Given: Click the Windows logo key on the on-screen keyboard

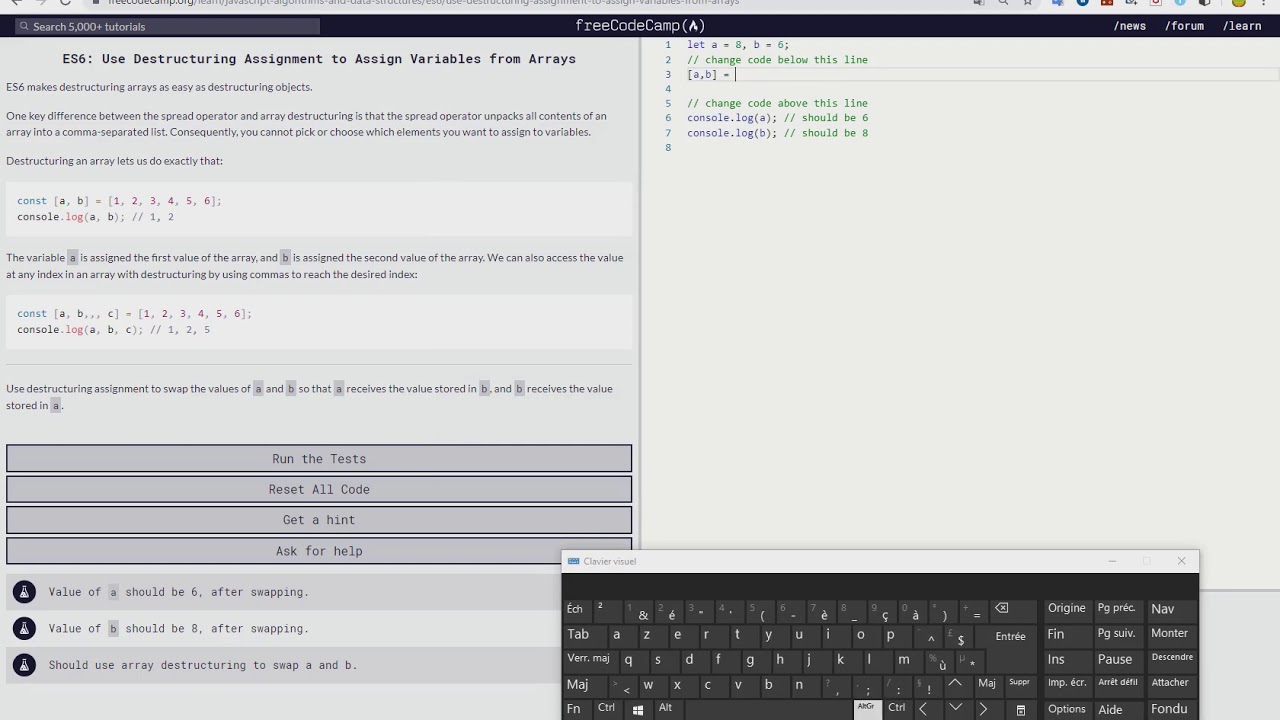Looking at the screenshot, I should pyautogui.click(x=637, y=709).
